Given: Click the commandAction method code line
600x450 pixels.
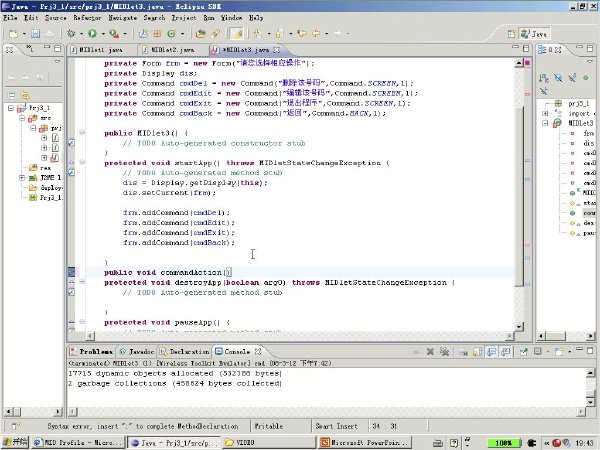Looking at the screenshot, I should [168, 272].
